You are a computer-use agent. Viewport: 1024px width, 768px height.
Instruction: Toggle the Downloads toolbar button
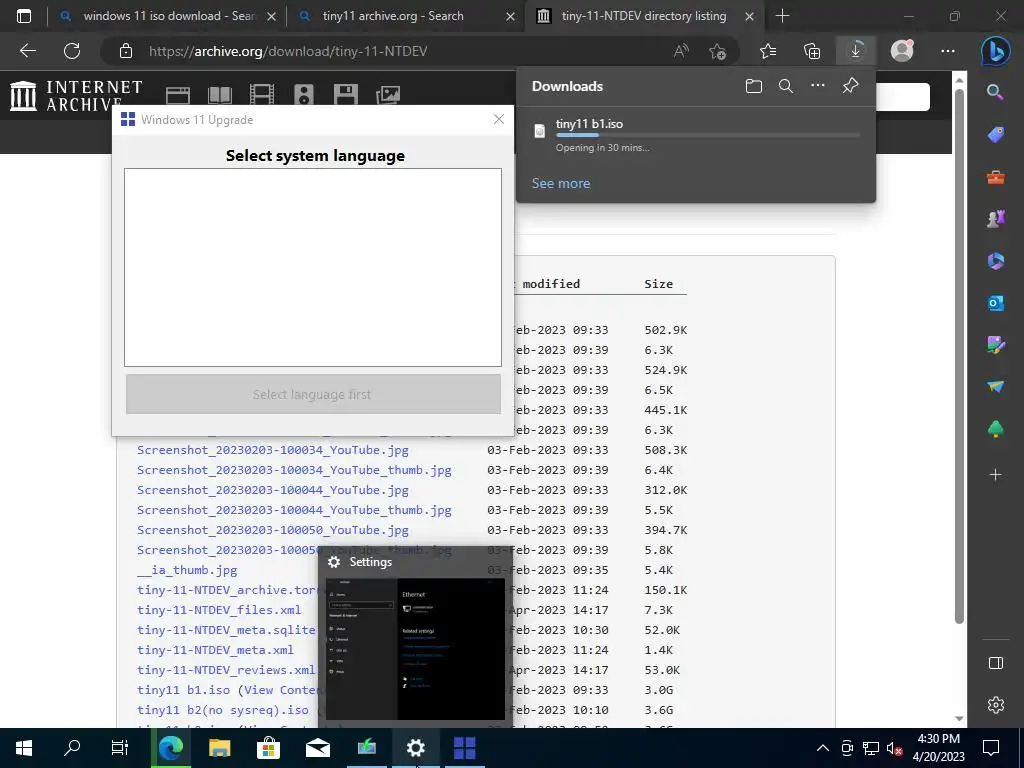click(x=856, y=51)
